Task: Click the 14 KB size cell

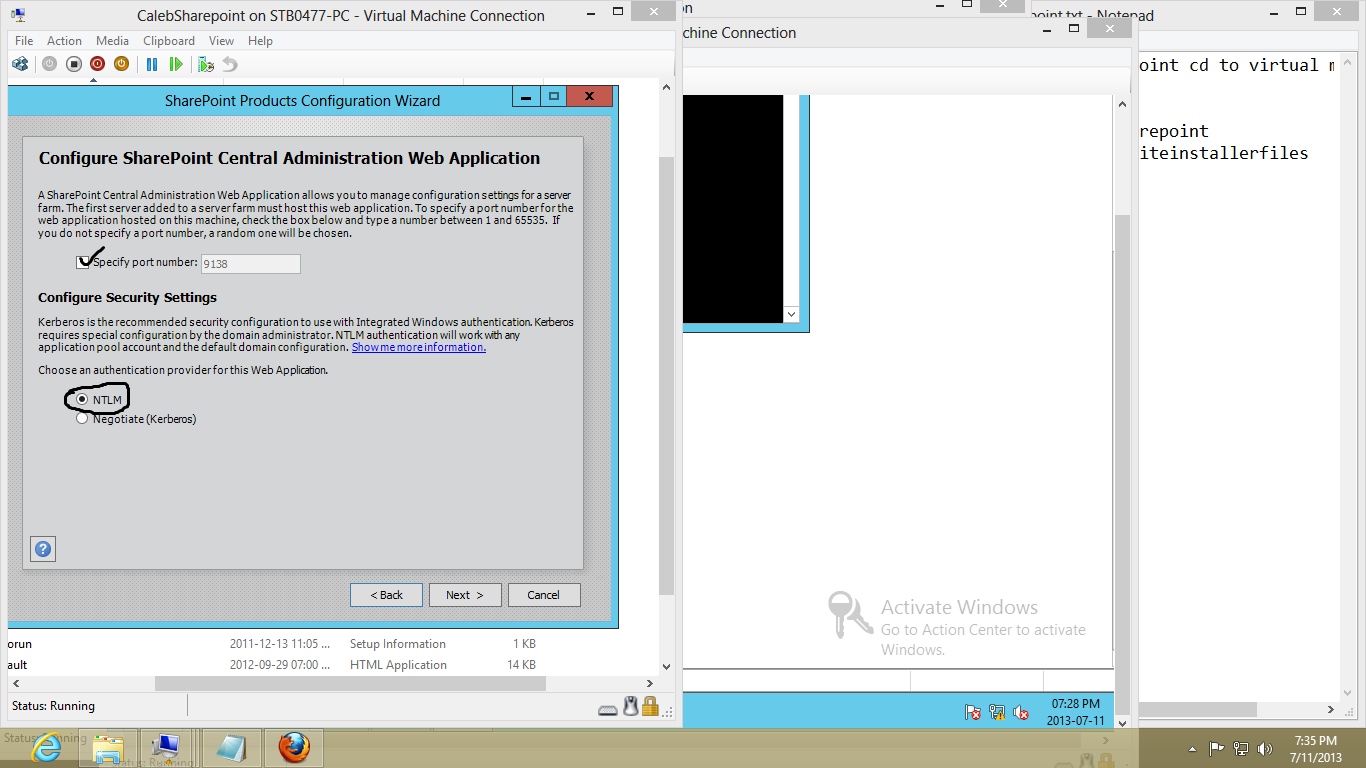Action: 522,665
